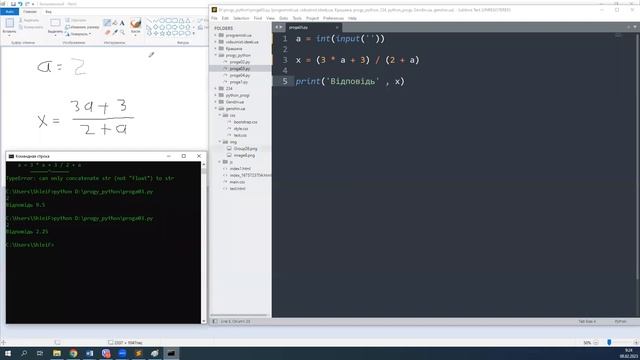Collapse the img folder in sidebar
Image resolution: width=640 pixels, height=360 pixels.
220,142
